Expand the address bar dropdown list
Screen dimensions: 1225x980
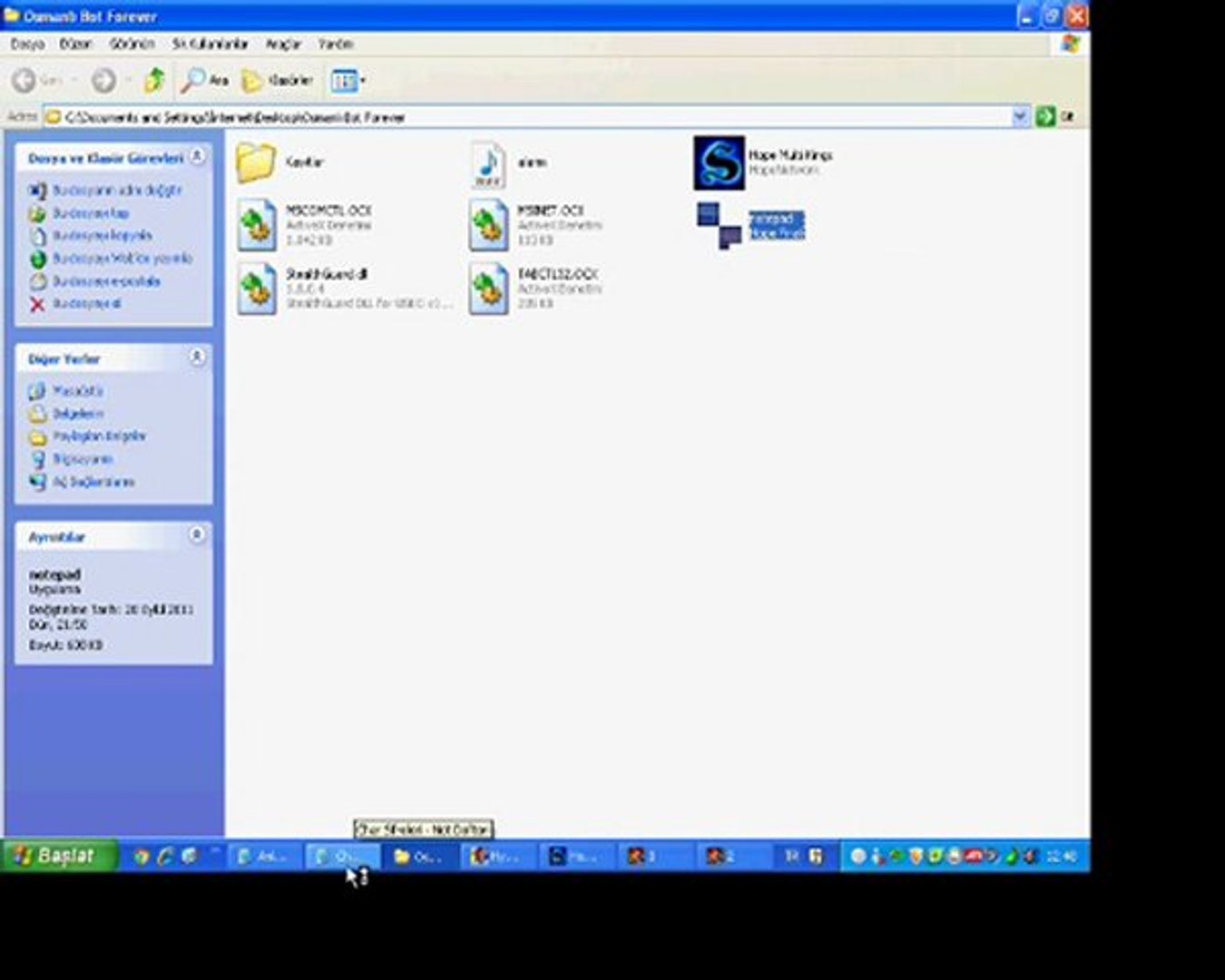pos(1020,116)
